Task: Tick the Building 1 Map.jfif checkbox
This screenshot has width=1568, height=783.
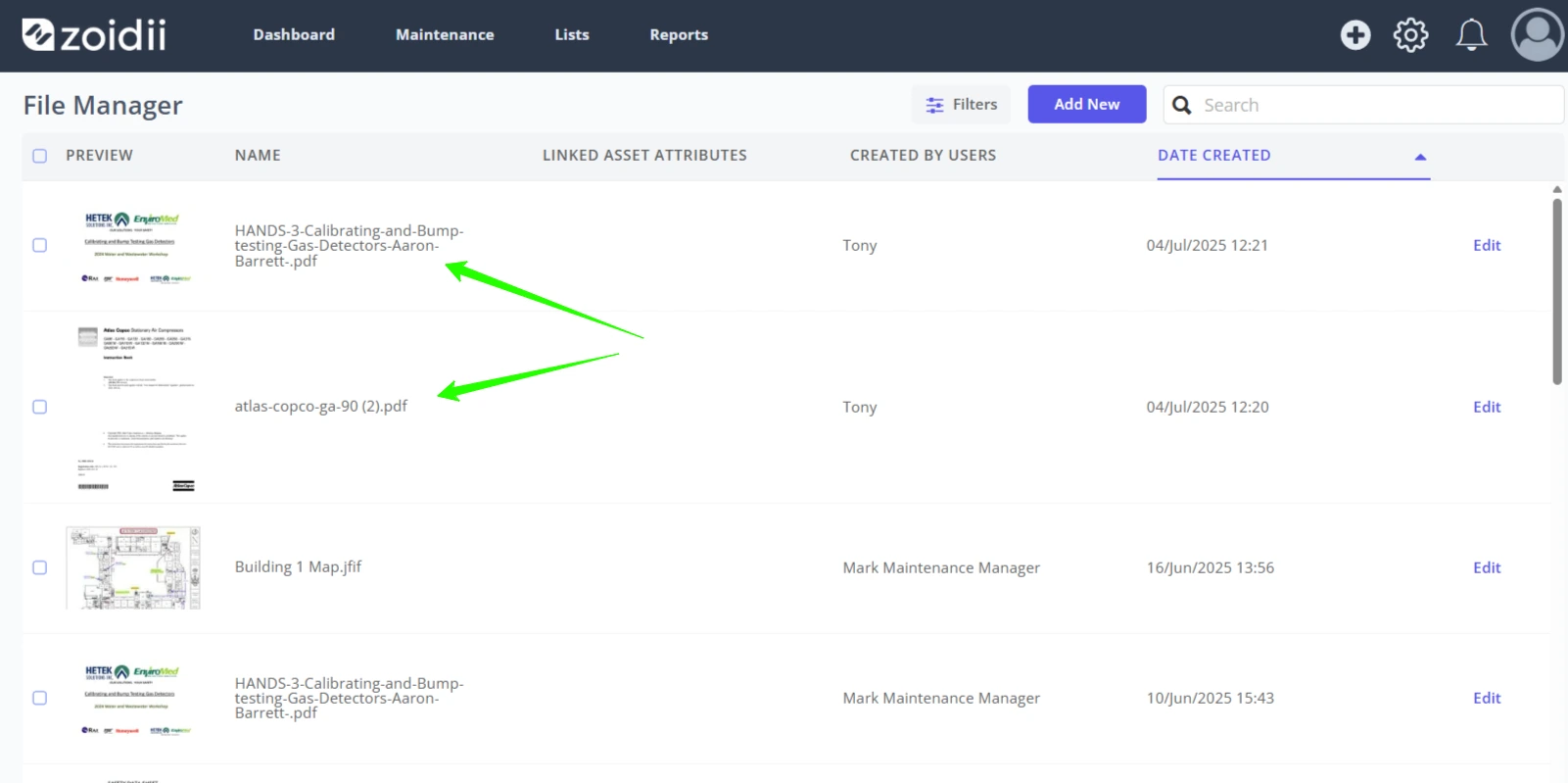Action: (40, 567)
